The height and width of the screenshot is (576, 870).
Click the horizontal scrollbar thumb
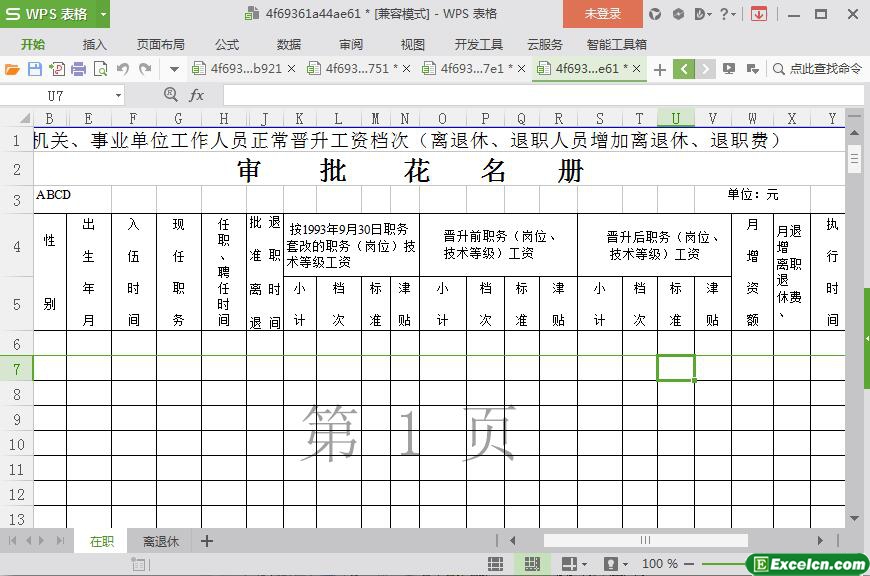pos(645,541)
